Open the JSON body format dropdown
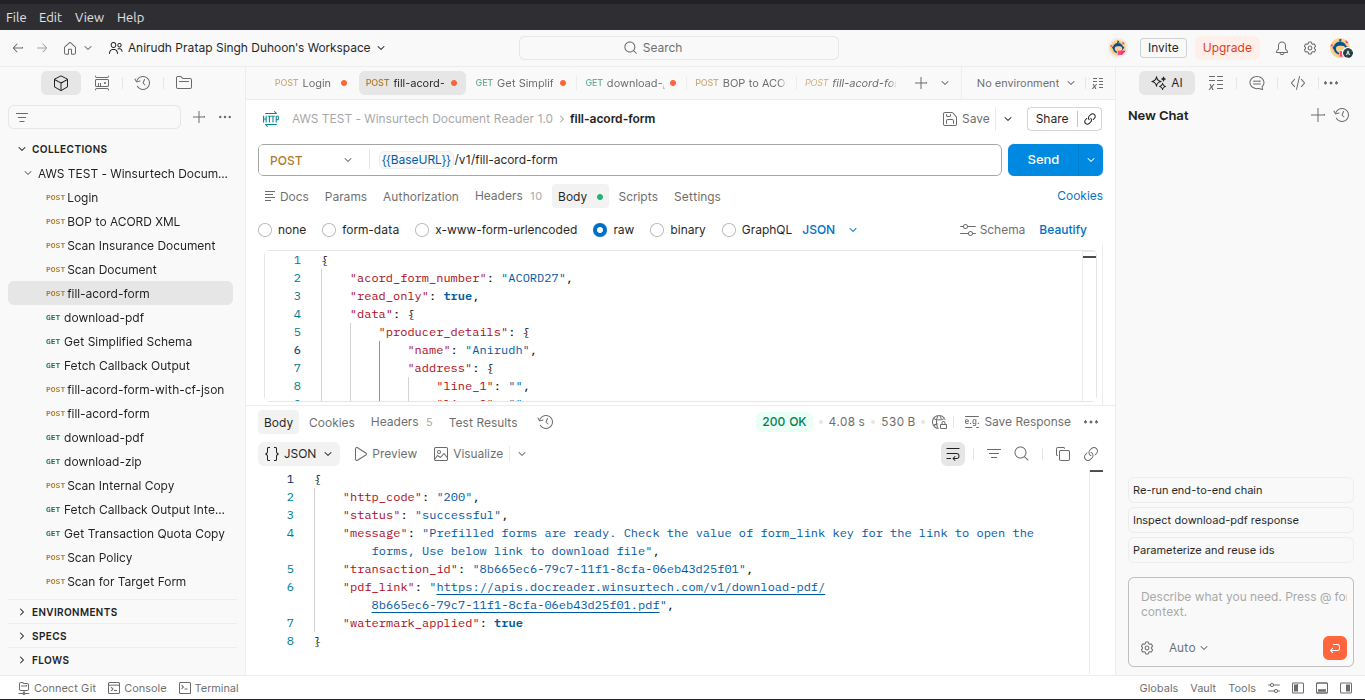 tap(830, 230)
